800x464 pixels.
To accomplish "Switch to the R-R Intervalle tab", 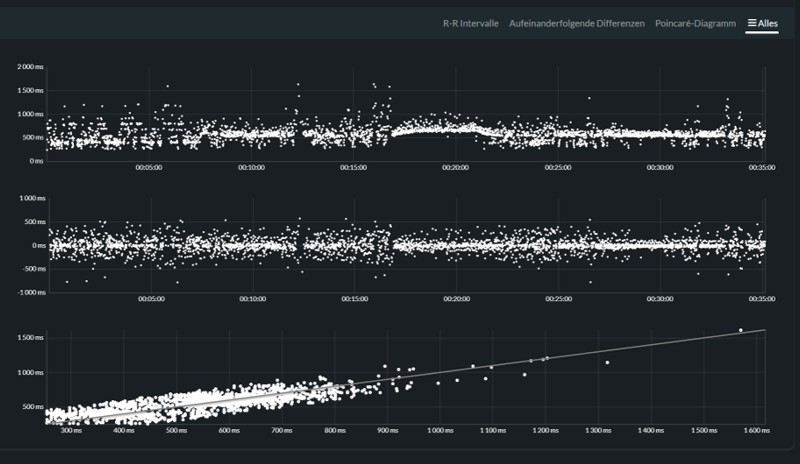I will point(470,23).
